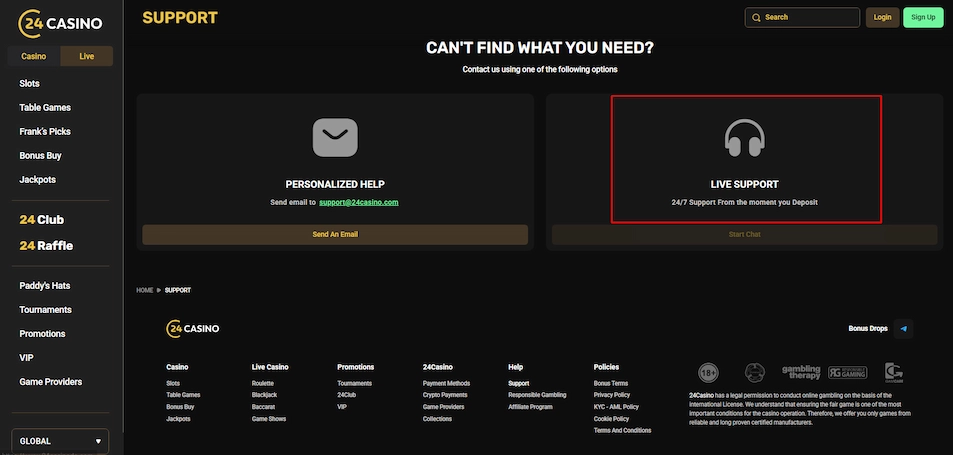
Task: Click the 18+ age restriction badge
Action: pyautogui.click(x=708, y=373)
